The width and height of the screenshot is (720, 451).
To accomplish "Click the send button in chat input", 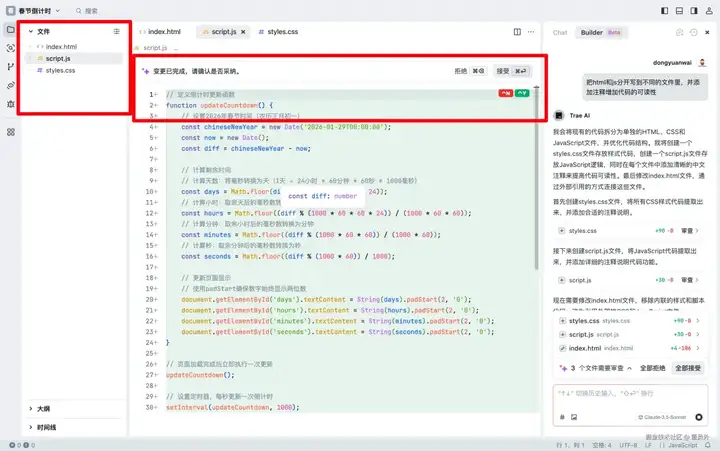I will click(x=699, y=417).
